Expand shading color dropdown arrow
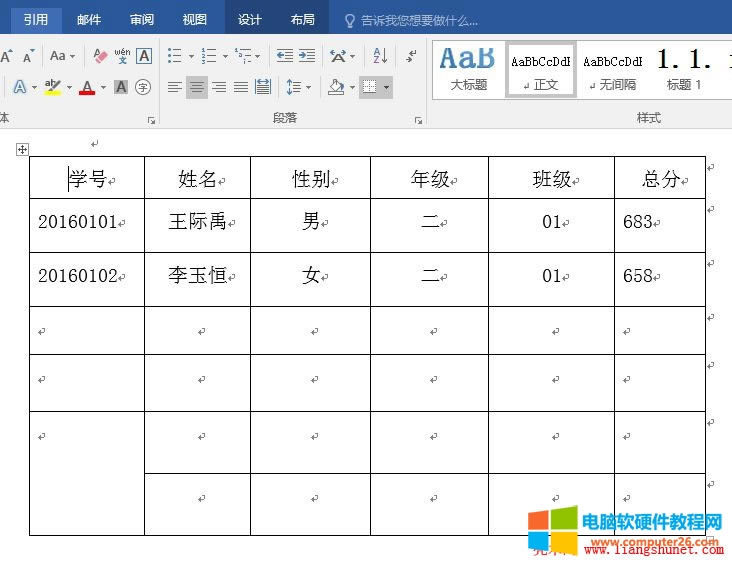 click(352, 87)
